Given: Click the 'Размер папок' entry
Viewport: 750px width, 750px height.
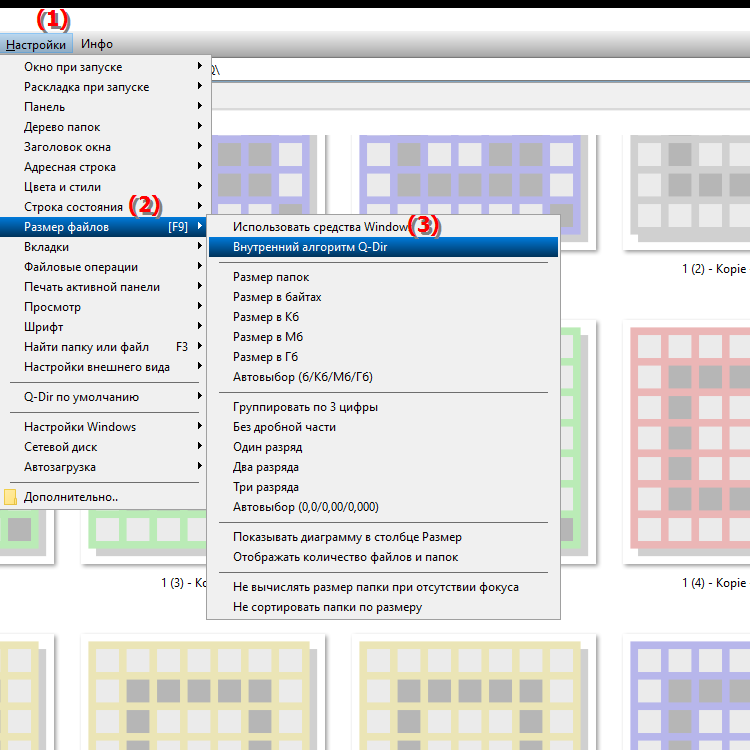Looking at the screenshot, I should point(271,277).
